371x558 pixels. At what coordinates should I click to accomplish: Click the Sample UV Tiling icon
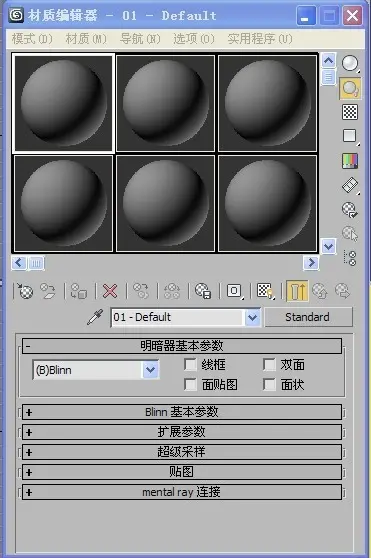point(350,136)
